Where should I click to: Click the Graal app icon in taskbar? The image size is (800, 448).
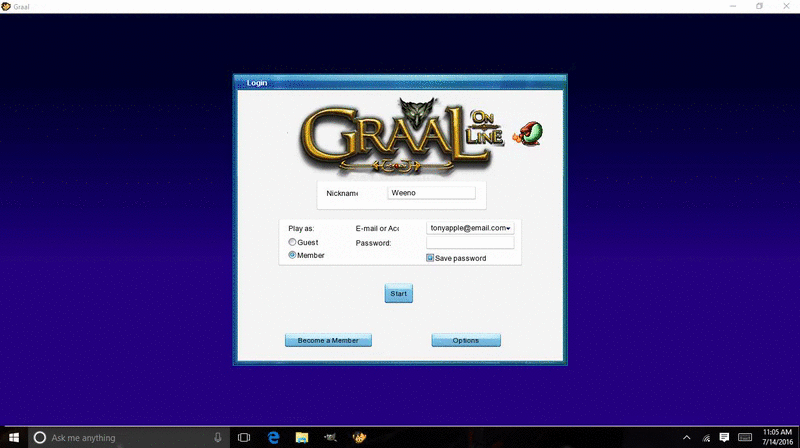tap(359, 437)
